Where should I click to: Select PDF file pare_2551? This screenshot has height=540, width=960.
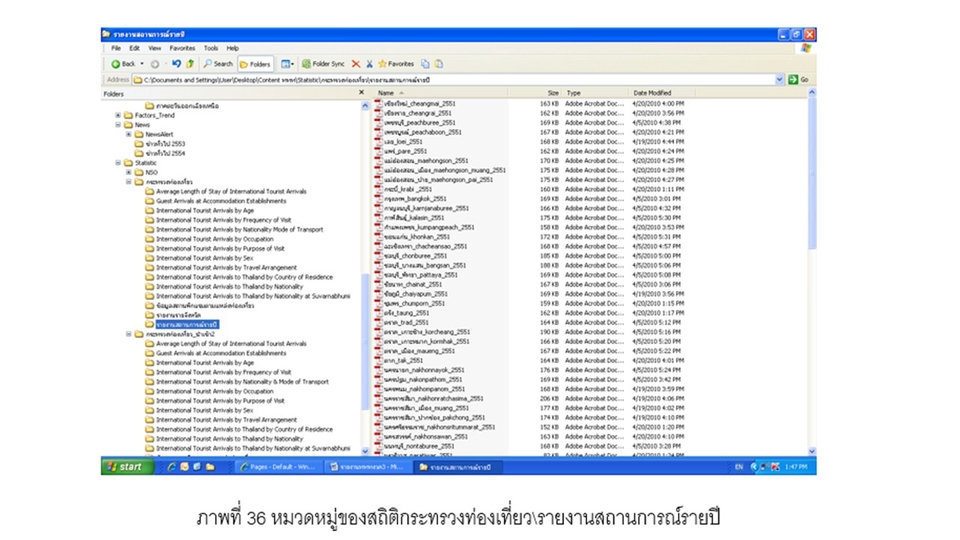coord(405,151)
